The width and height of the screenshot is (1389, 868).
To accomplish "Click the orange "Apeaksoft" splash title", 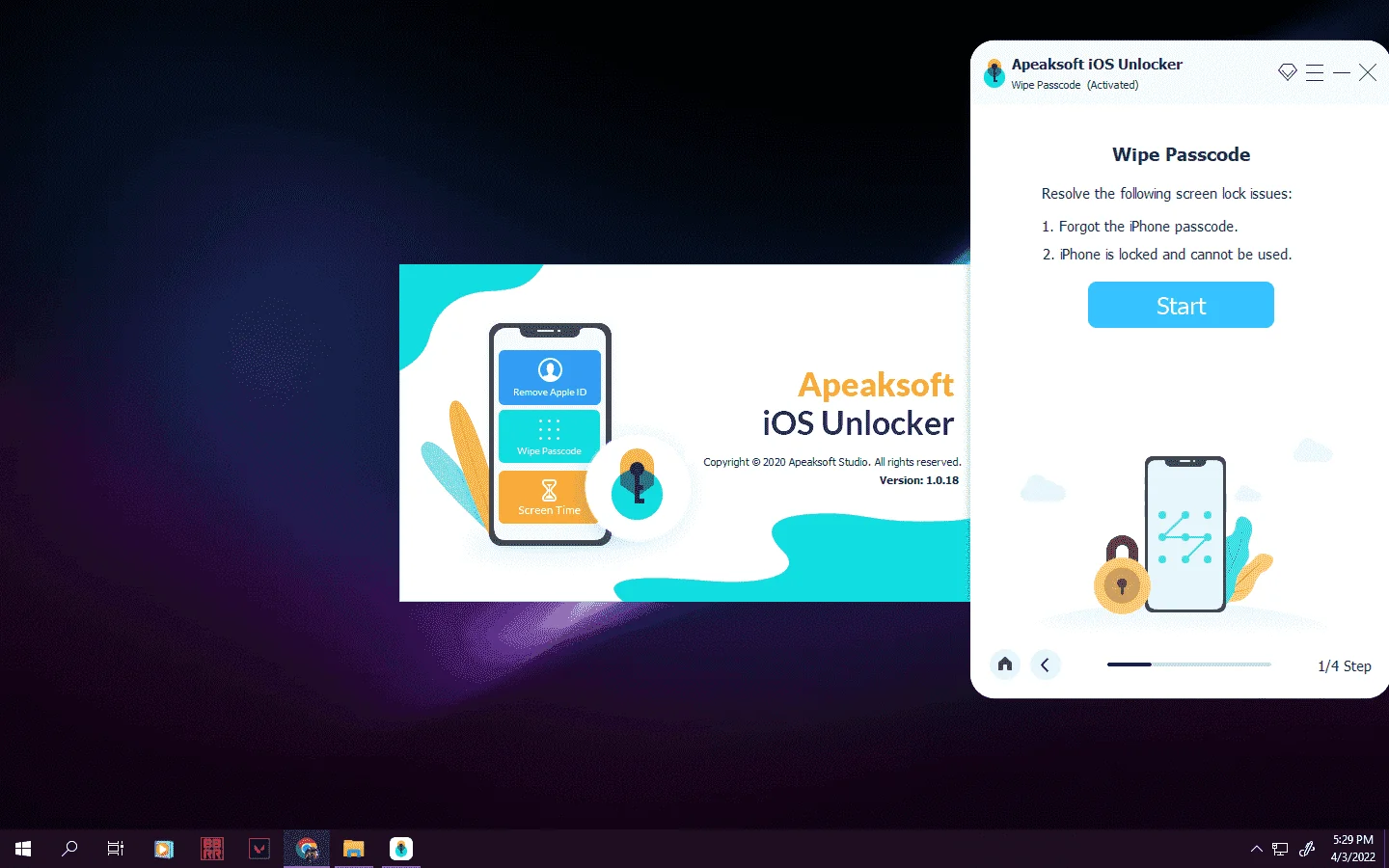I will pos(876,385).
